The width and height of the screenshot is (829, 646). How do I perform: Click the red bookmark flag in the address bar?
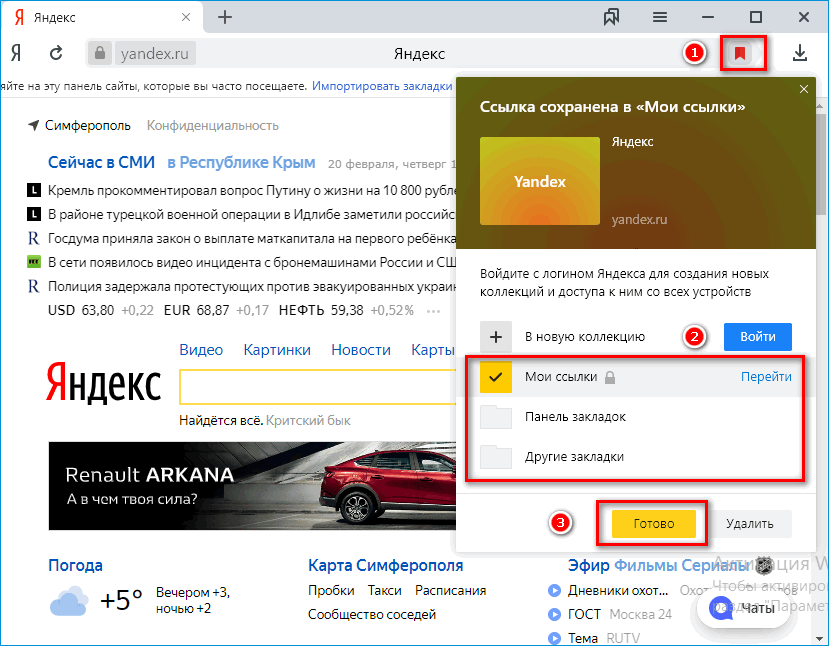(743, 53)
